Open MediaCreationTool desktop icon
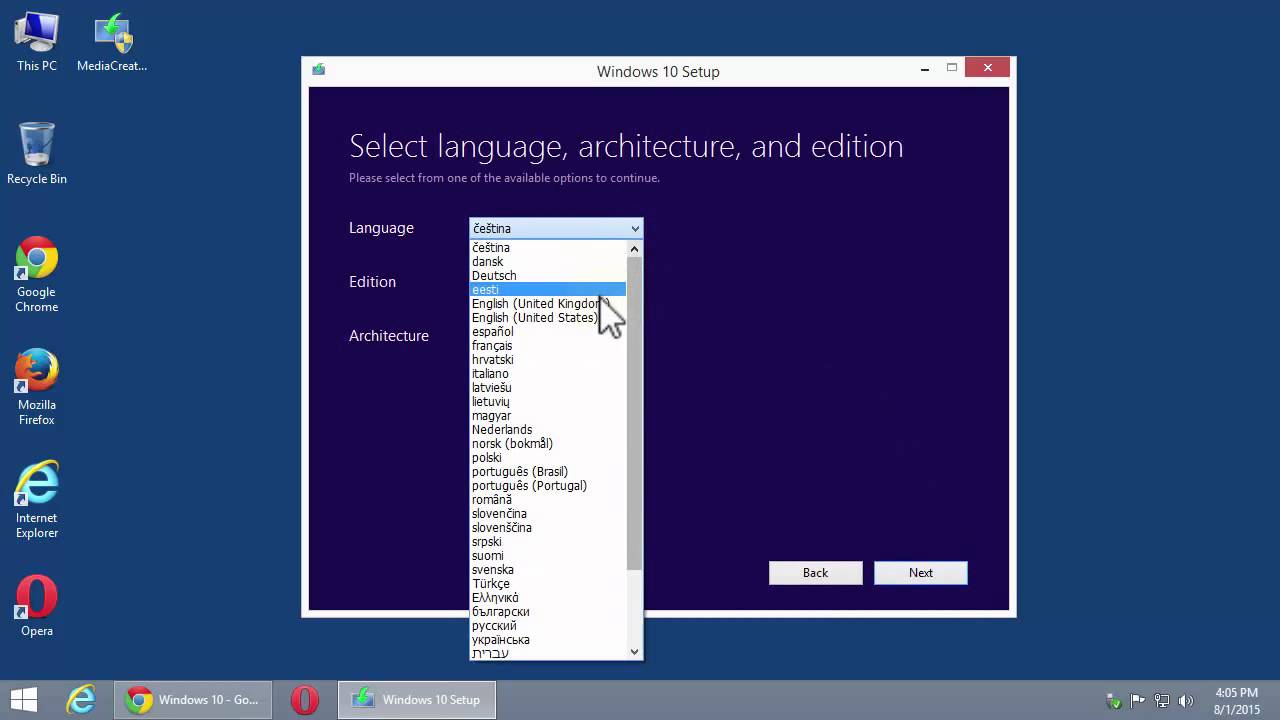The height and width of the screenshot is (720, 1280). point(112,43)
